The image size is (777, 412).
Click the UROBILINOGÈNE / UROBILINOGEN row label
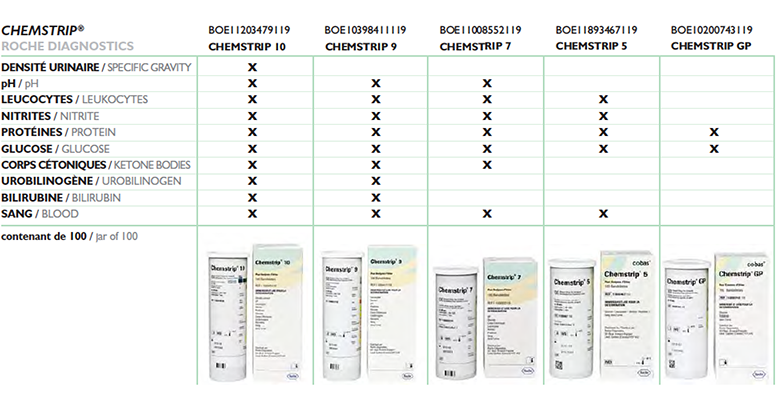[91, 181]
